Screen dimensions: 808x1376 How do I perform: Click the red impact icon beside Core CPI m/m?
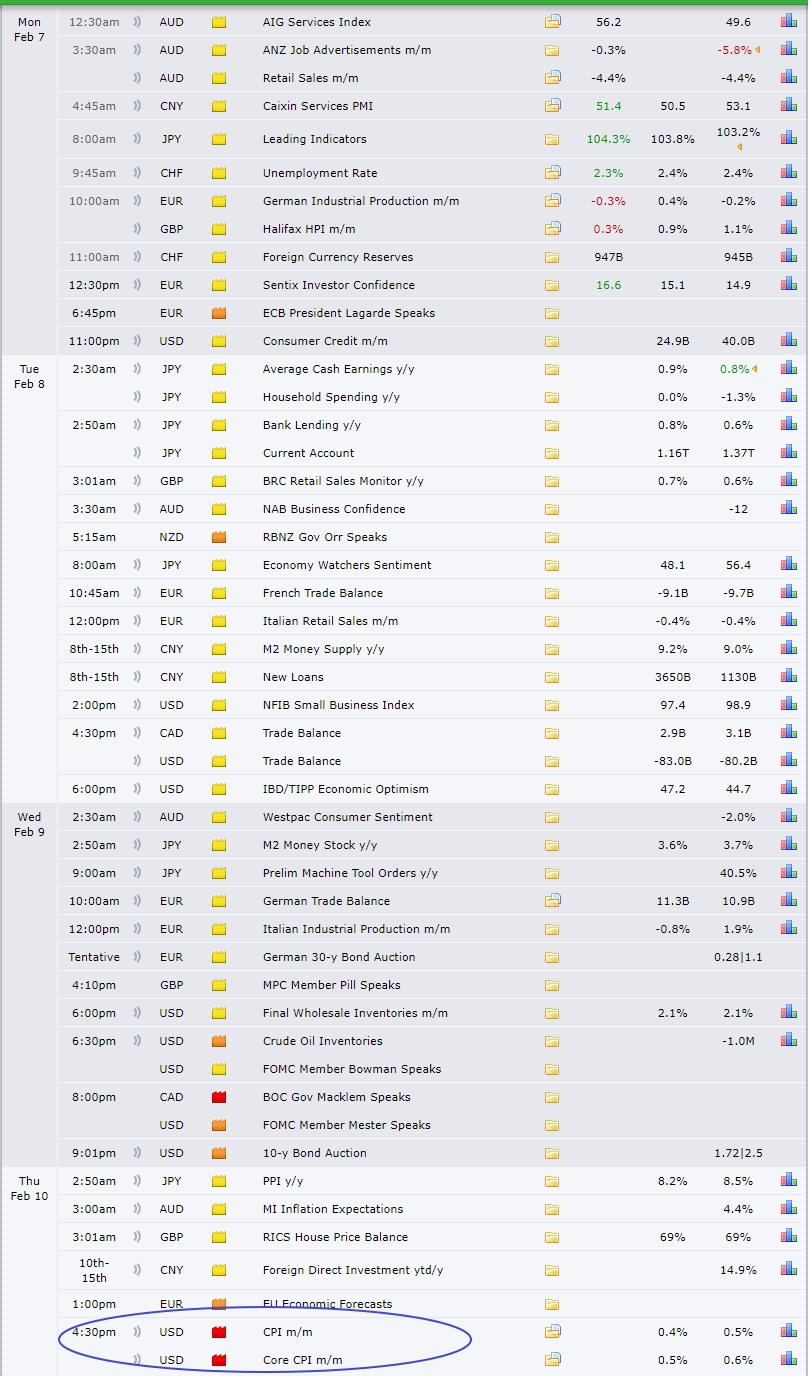coord(219,1360)
